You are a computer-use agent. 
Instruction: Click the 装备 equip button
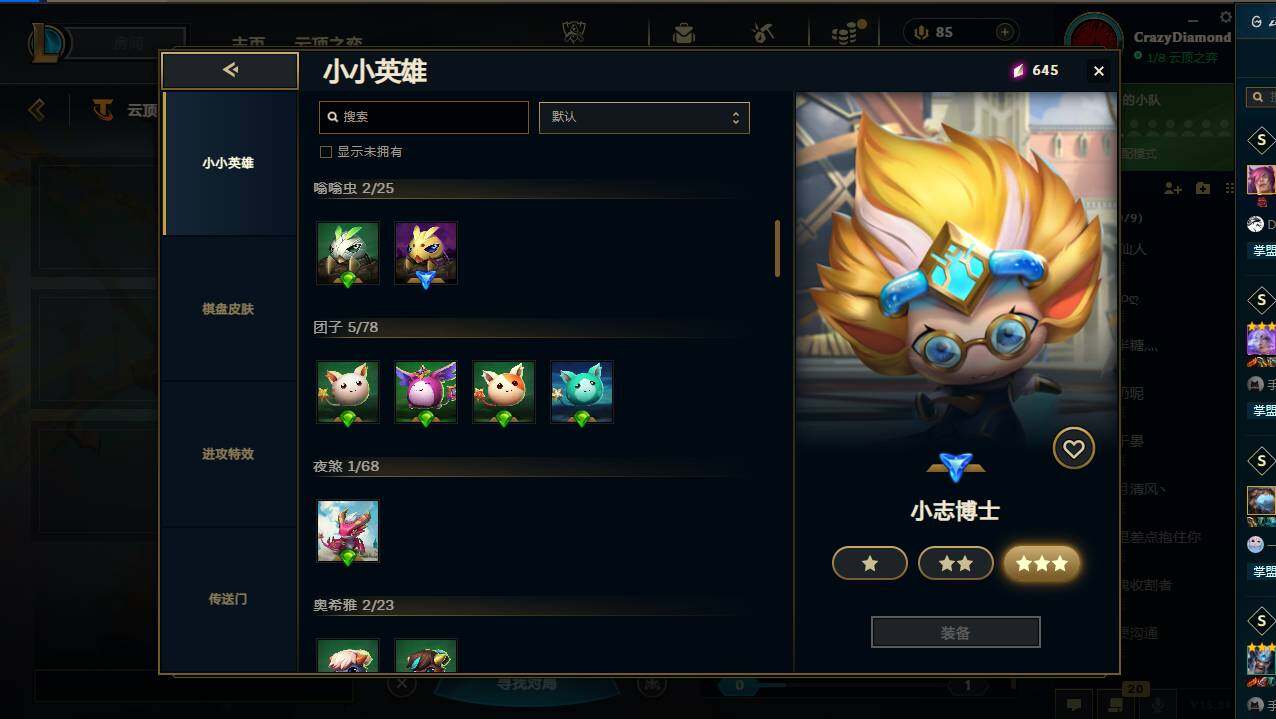(x=956, y=633)
